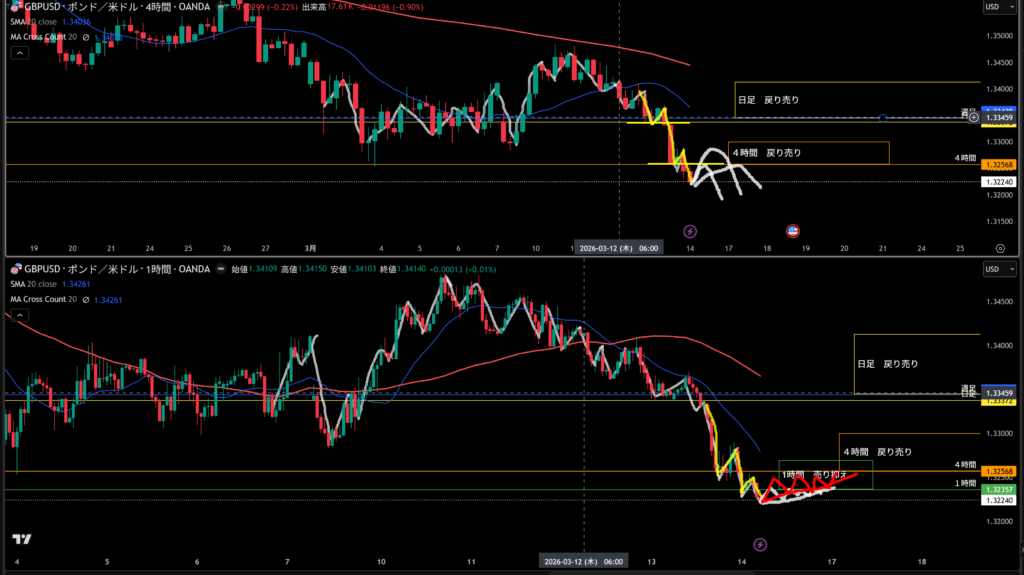Click the purple lightning event icon in top chart
1024x575 pixels.
coord(689,230)
